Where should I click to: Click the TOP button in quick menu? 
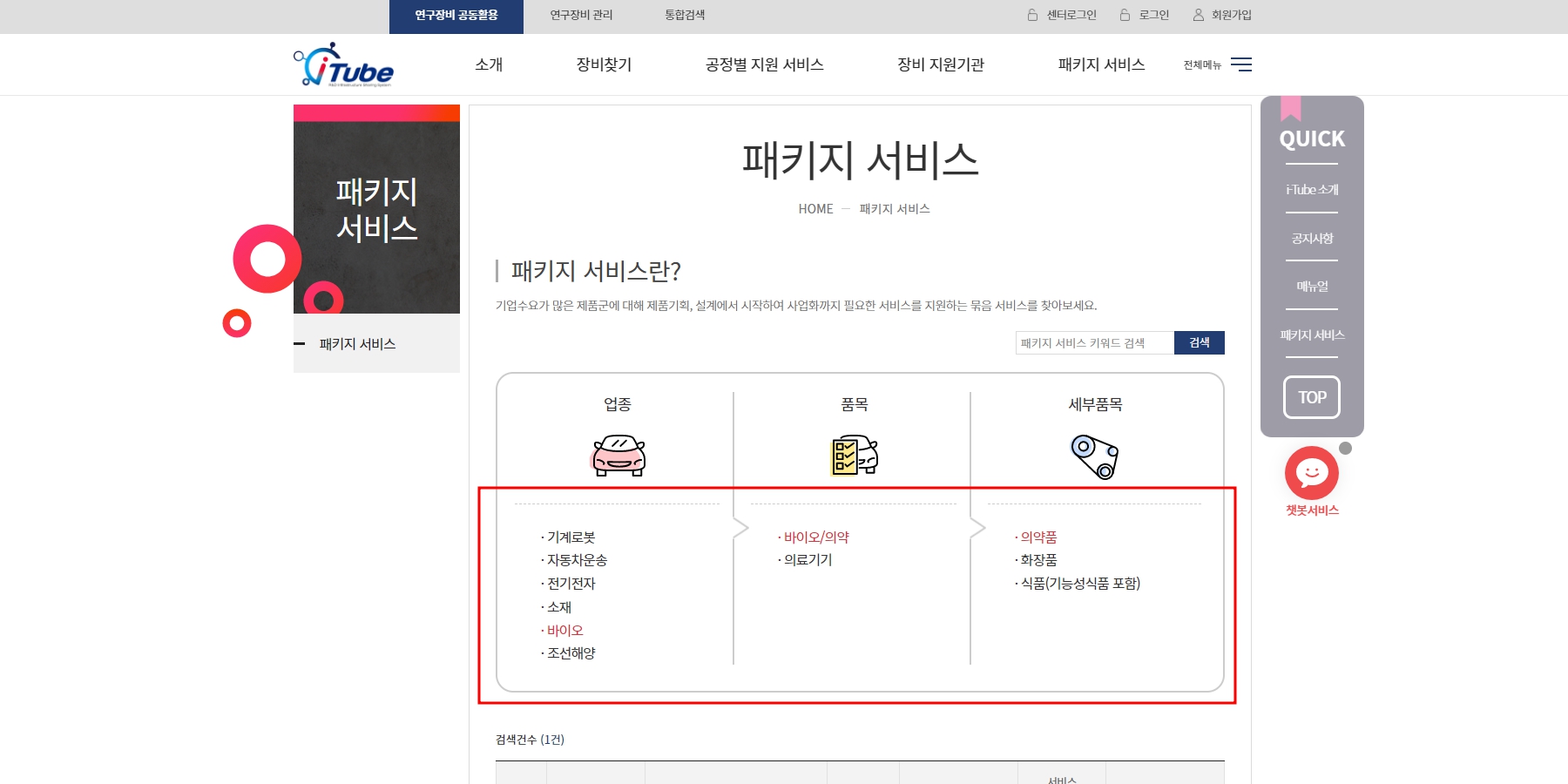pyautogui.click(x=1311, y=397)
